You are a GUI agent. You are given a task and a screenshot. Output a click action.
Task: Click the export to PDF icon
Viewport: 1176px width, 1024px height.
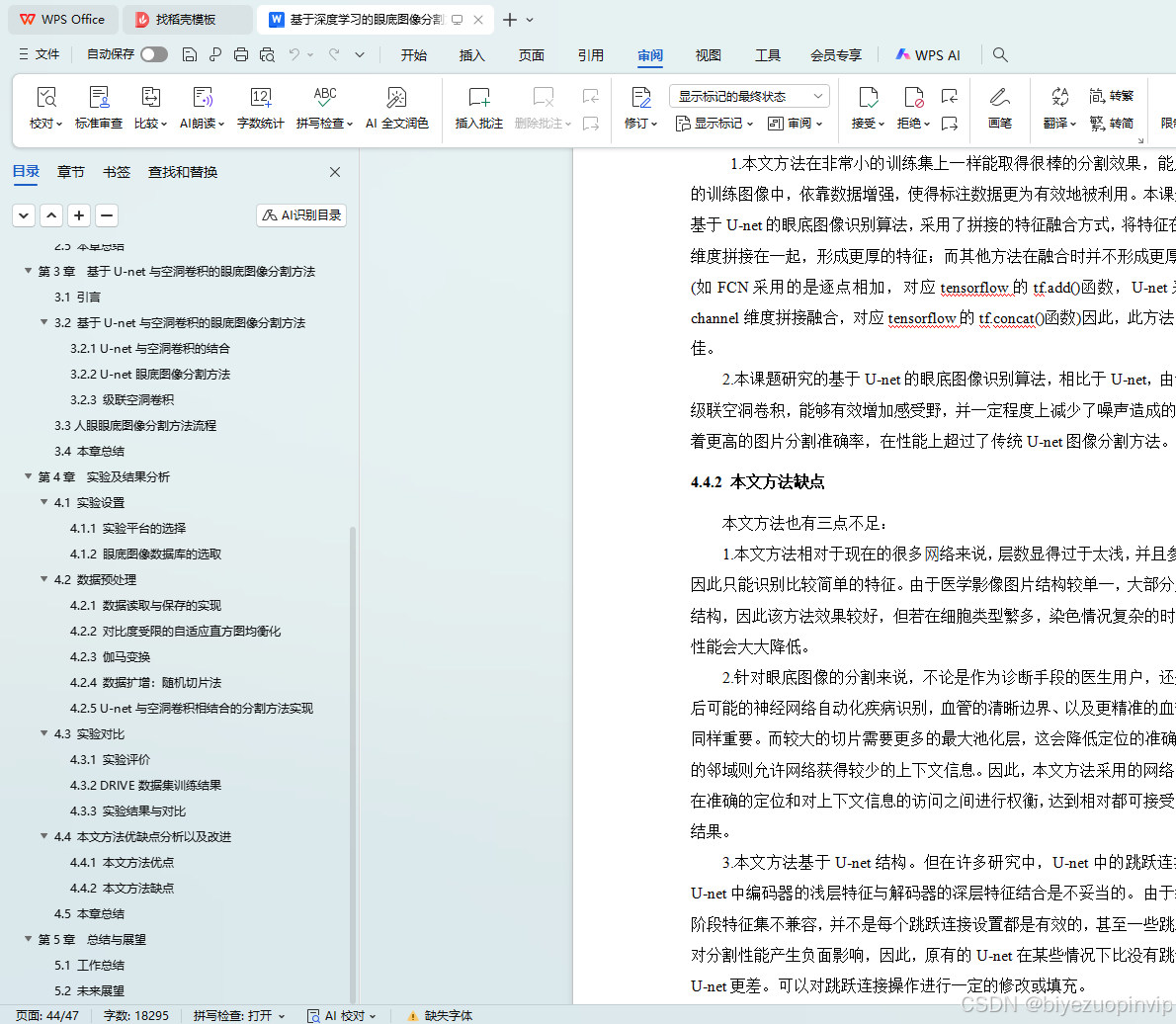click(215, 54)
